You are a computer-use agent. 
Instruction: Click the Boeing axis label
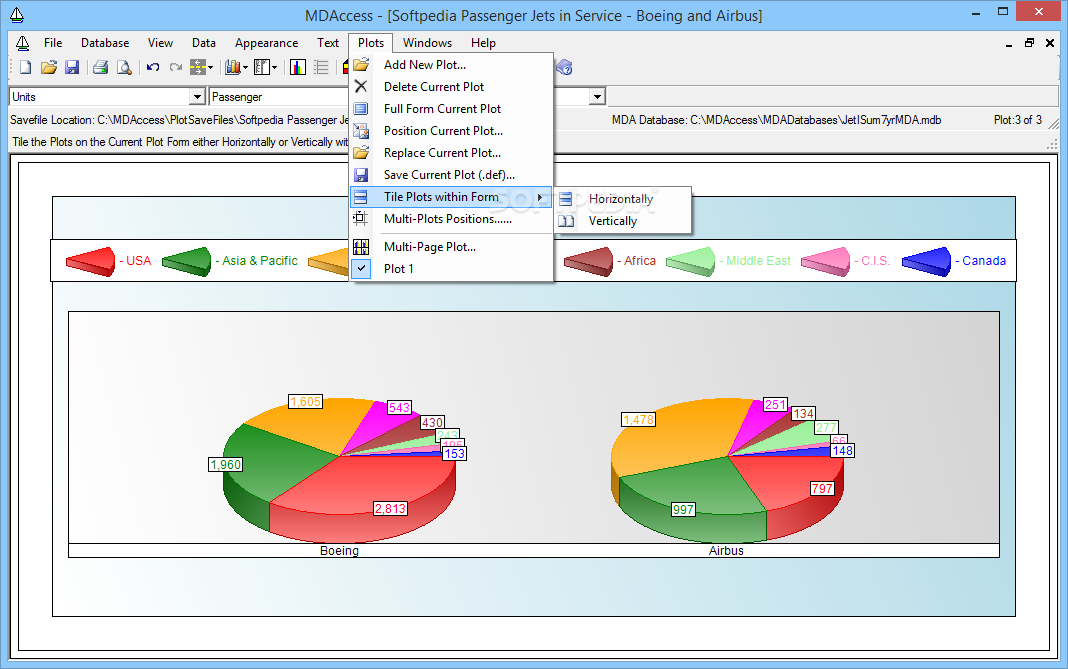pyautogui.click(x=339, y=550)
